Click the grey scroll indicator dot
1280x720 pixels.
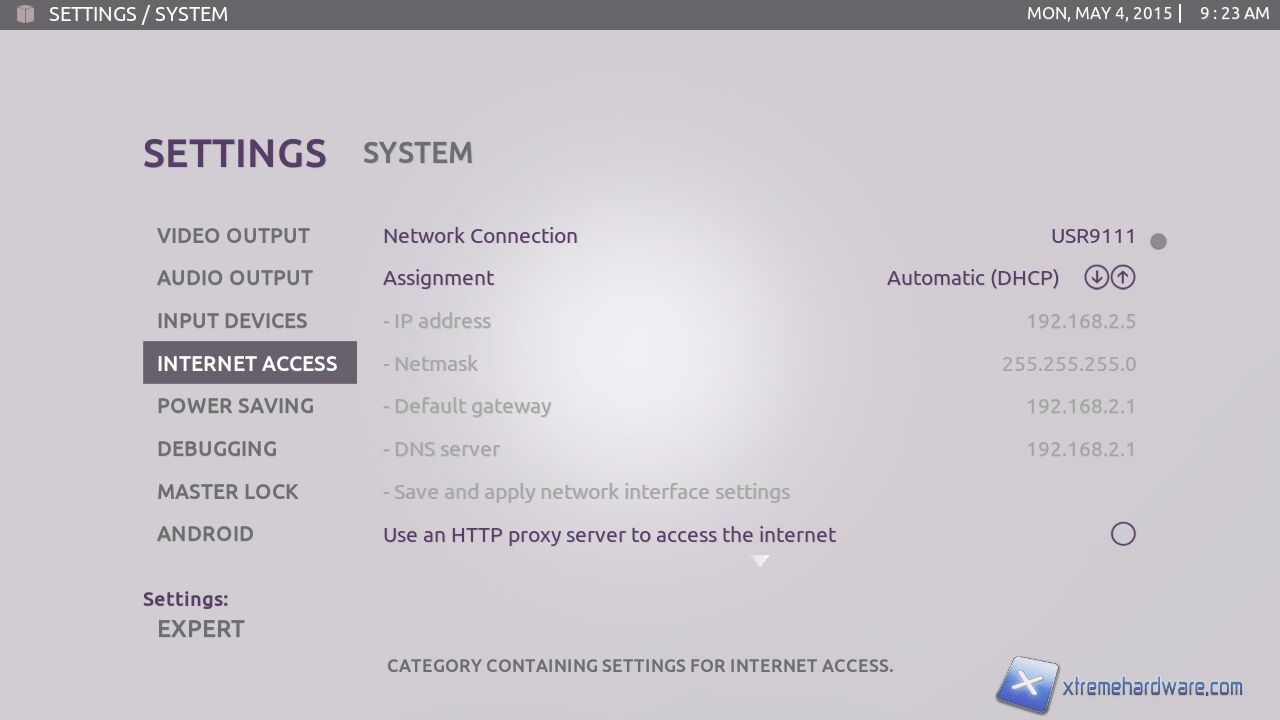pyautogui.click(x=1158, y=241)
